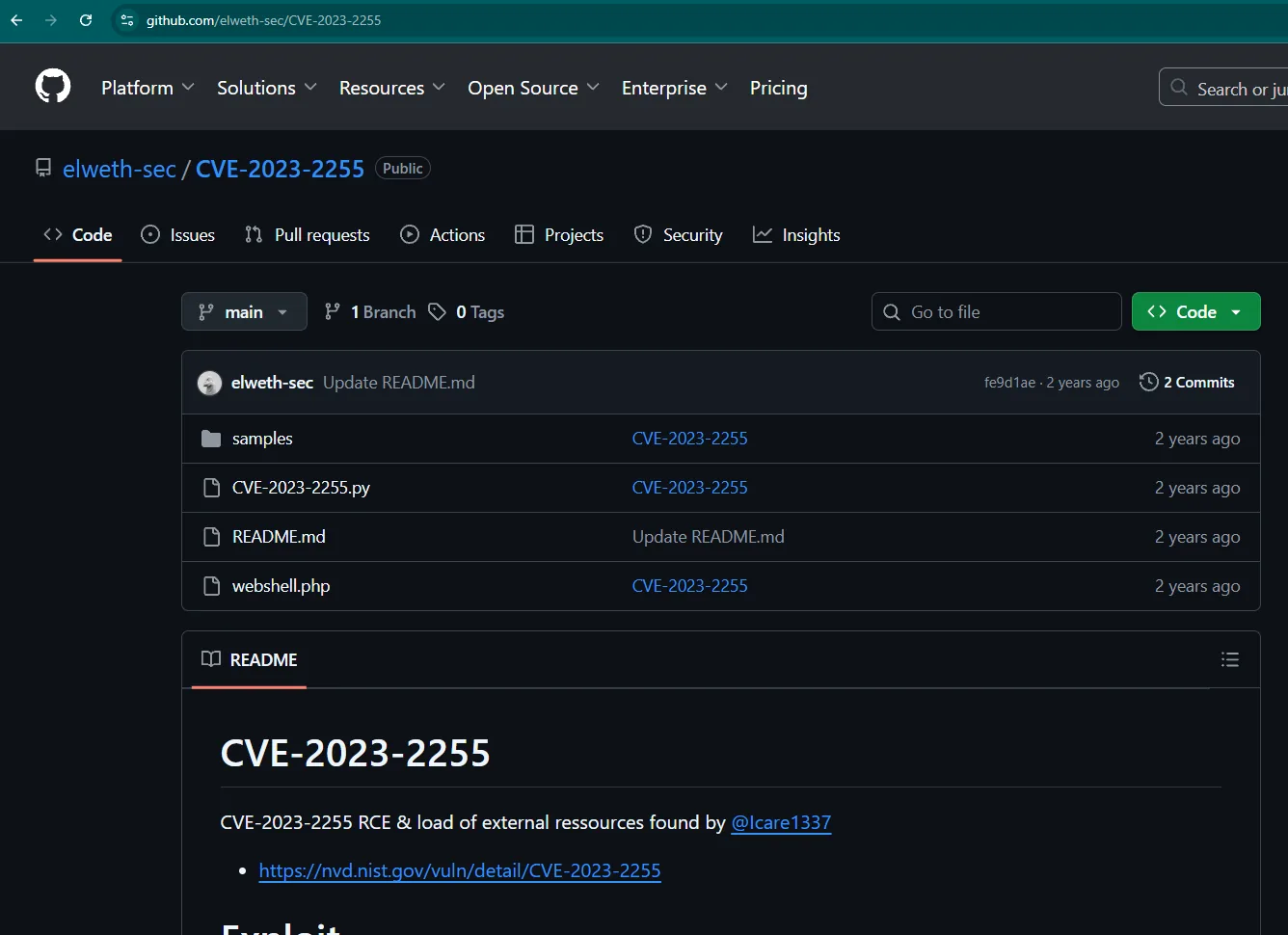This screenshot has width=1288, height=935.
Task: Click file icon next to webshell.php
Action: 211,586
